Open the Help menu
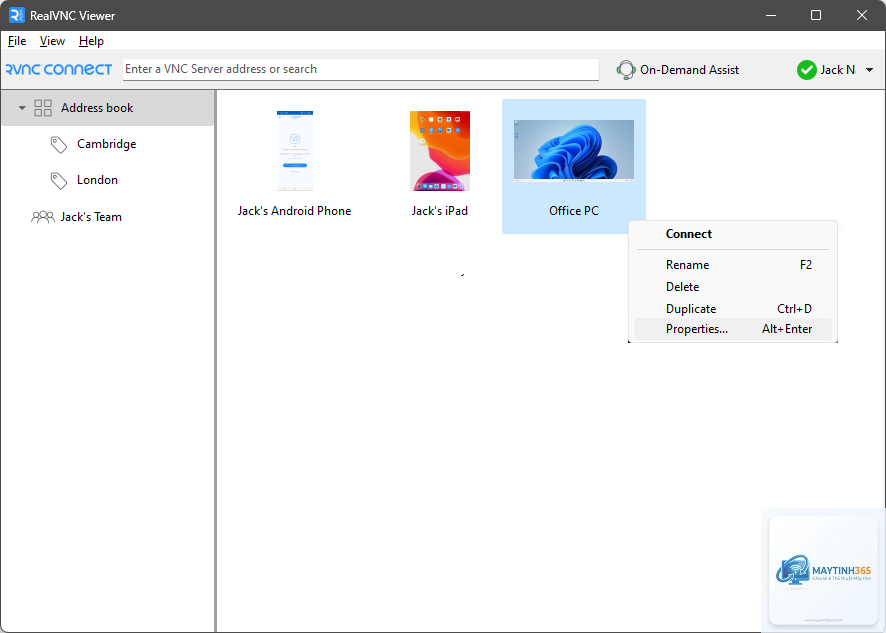 pos(91,41)
